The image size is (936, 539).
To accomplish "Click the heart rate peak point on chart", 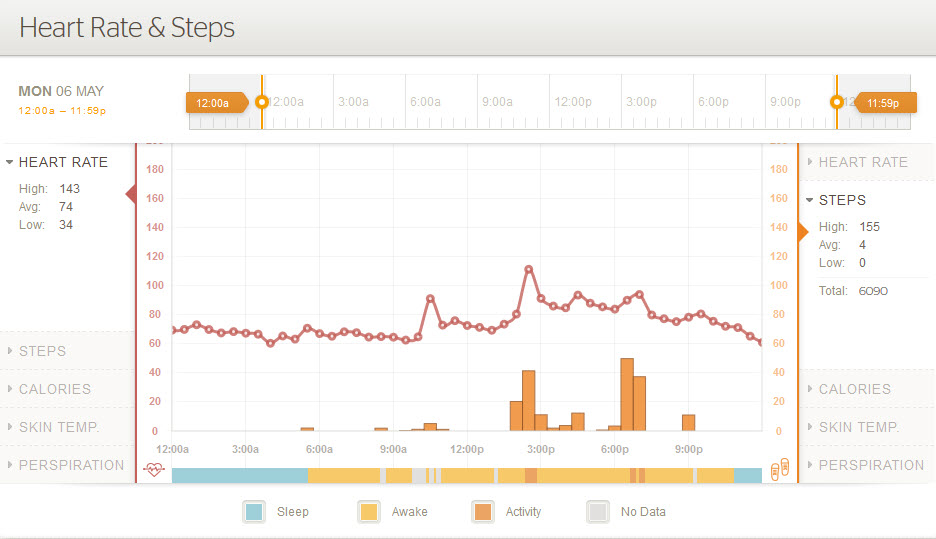I will coord(529,269).
